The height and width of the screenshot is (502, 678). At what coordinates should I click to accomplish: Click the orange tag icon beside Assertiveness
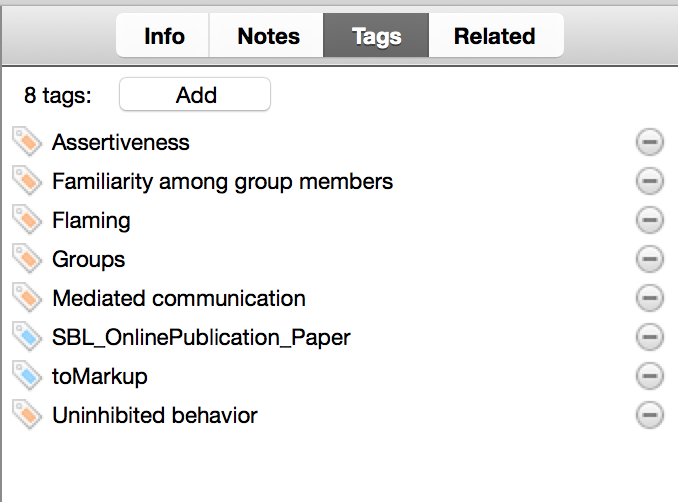click(27, 142)
